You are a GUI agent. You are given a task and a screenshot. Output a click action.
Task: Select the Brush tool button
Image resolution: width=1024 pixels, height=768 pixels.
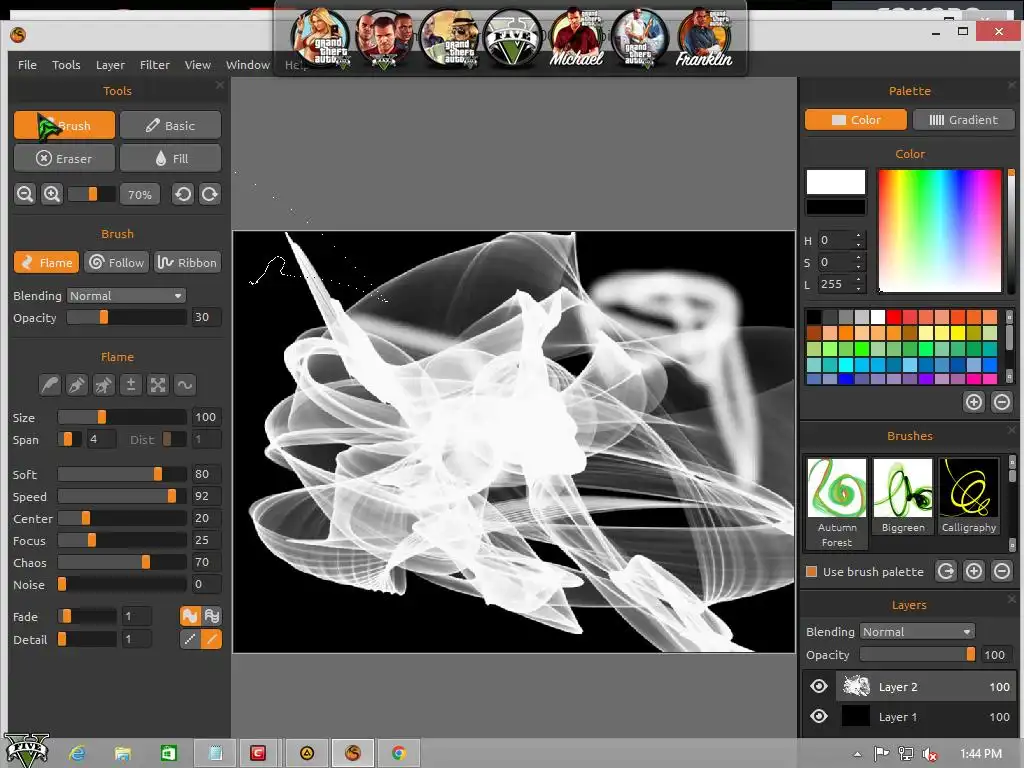64,125
